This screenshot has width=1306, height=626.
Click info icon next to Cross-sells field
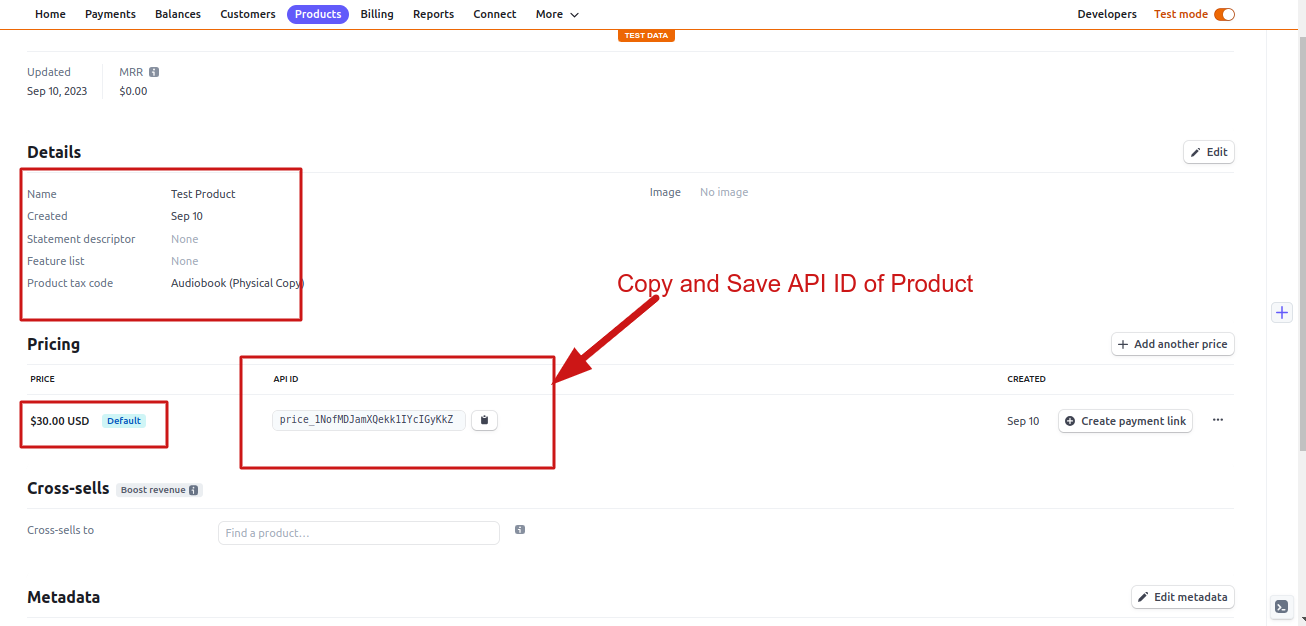pyautogui.click(x=520, y=530)
